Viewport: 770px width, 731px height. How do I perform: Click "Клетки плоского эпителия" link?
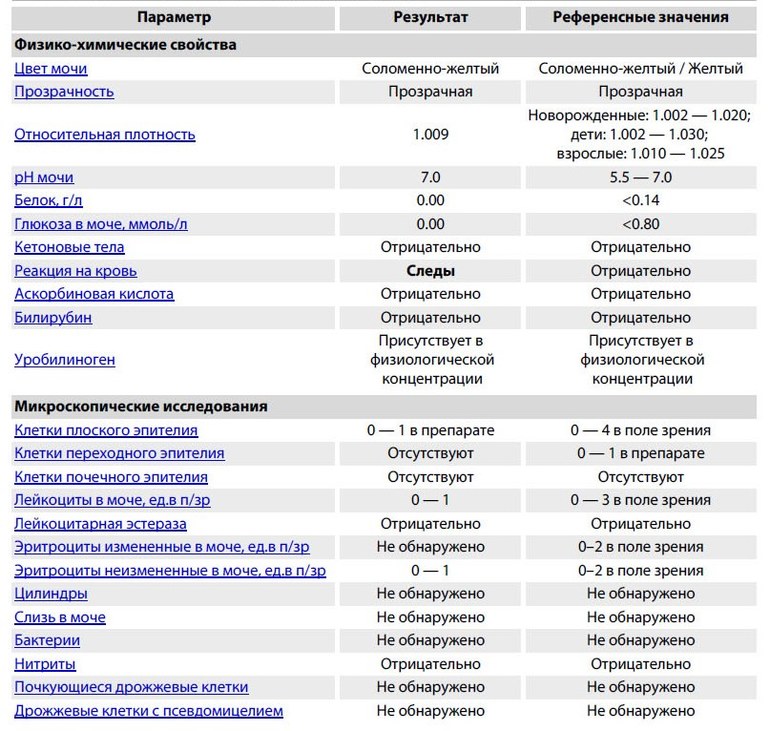[x=106, y=430]
